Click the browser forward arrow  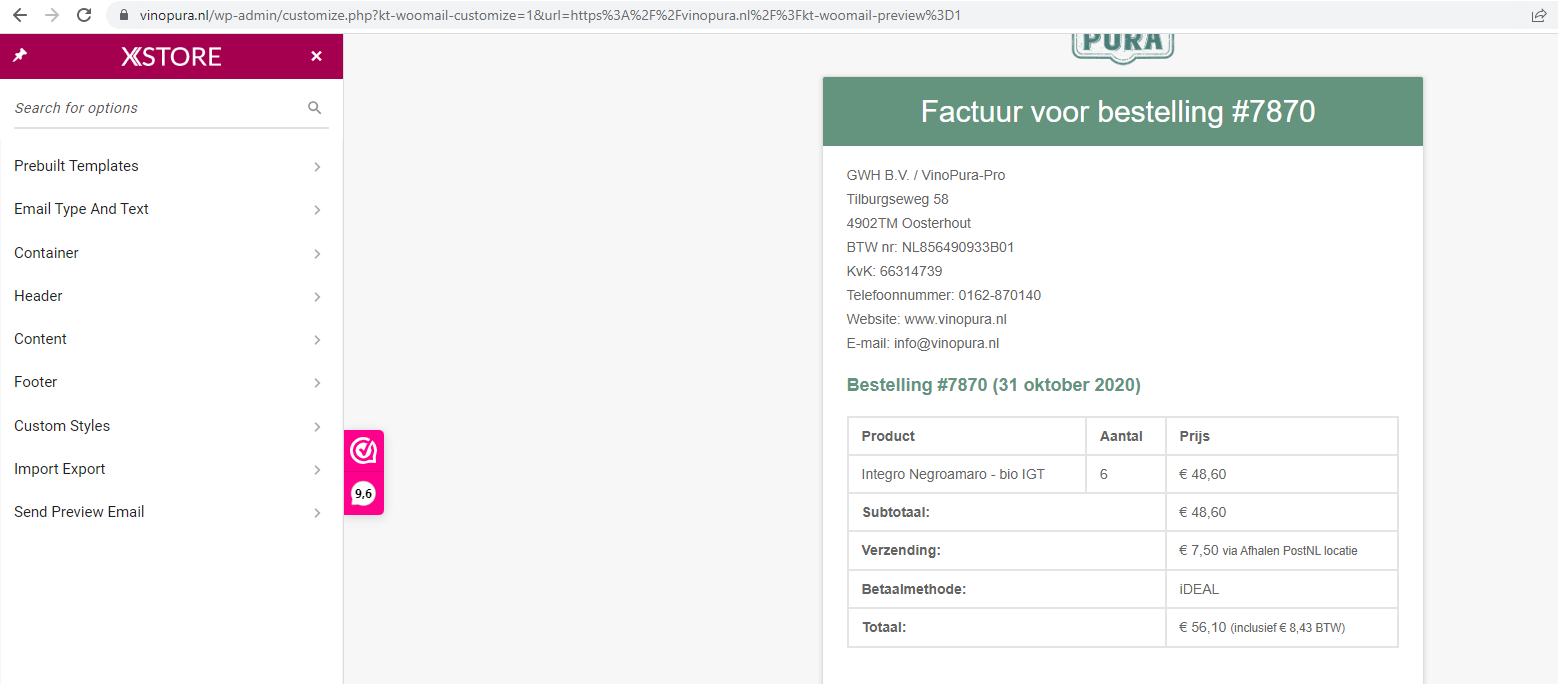click(52, 15)
